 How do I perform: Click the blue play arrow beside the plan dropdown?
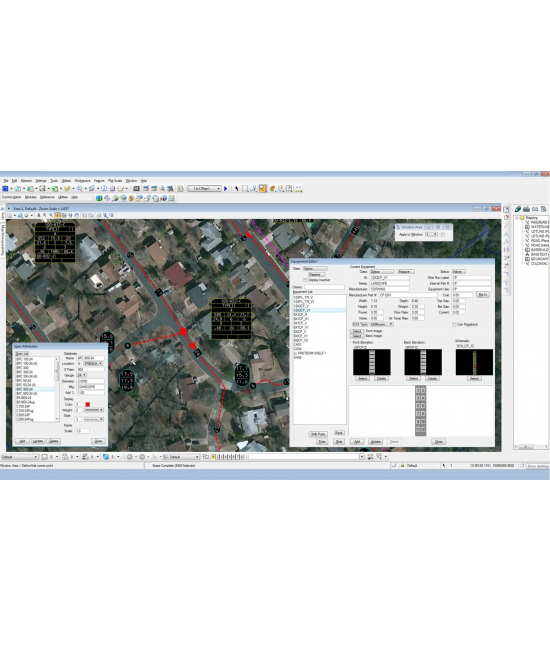coord(225,189)
